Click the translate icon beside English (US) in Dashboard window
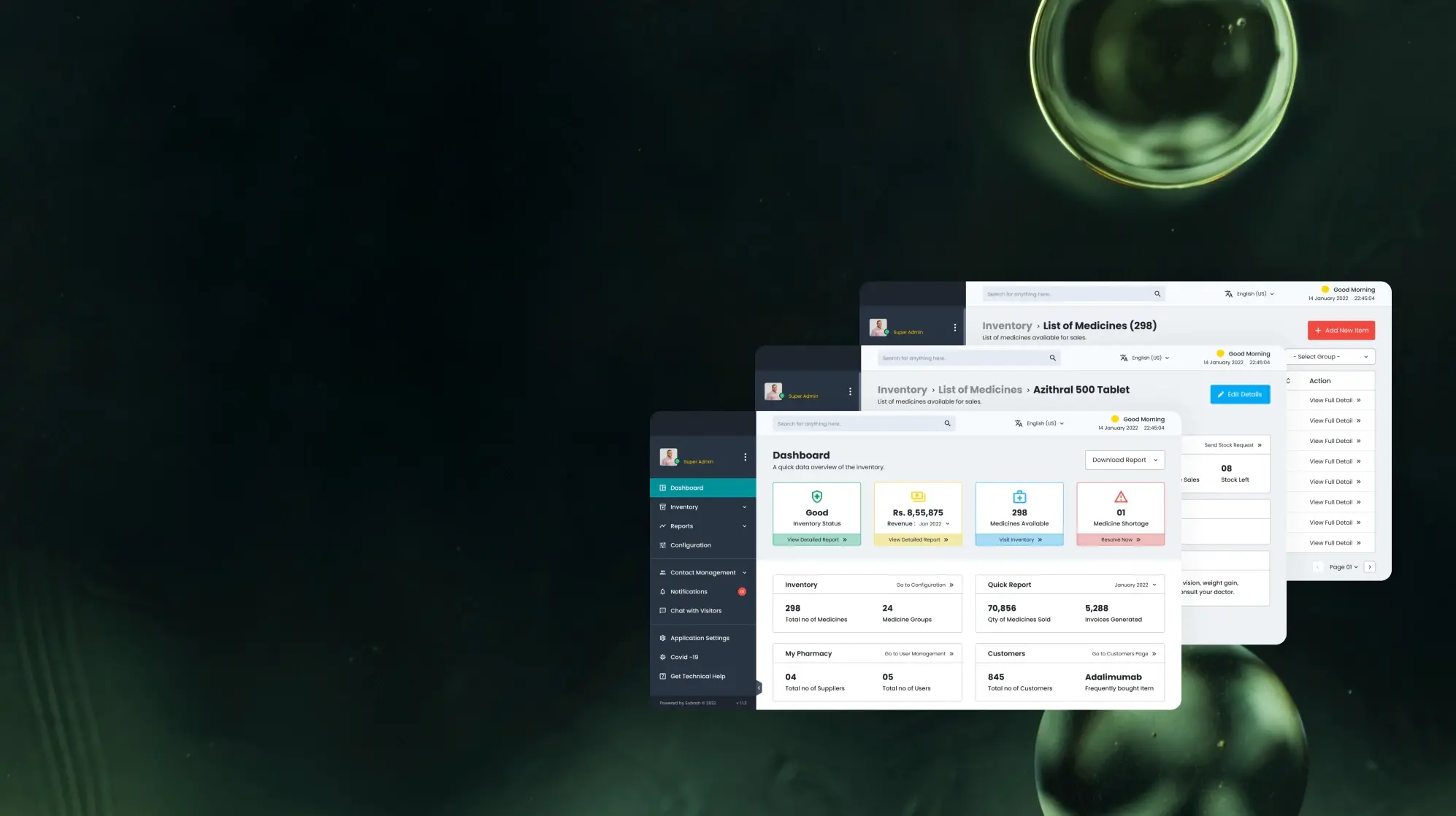Screen dimensions: 1456x816 (1018, 423)
